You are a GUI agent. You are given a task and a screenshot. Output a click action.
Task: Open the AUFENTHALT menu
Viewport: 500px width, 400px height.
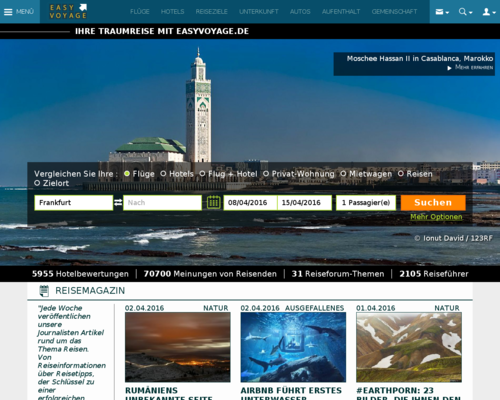pyautogui.click(x=341, y=12)
